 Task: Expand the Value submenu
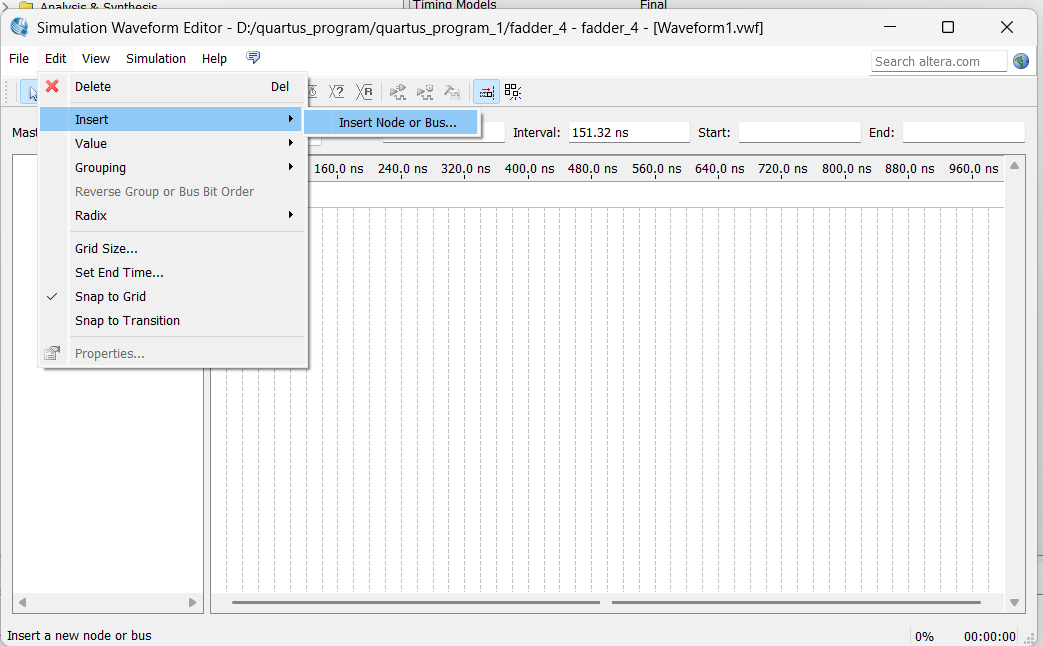(x=173, y=144)
